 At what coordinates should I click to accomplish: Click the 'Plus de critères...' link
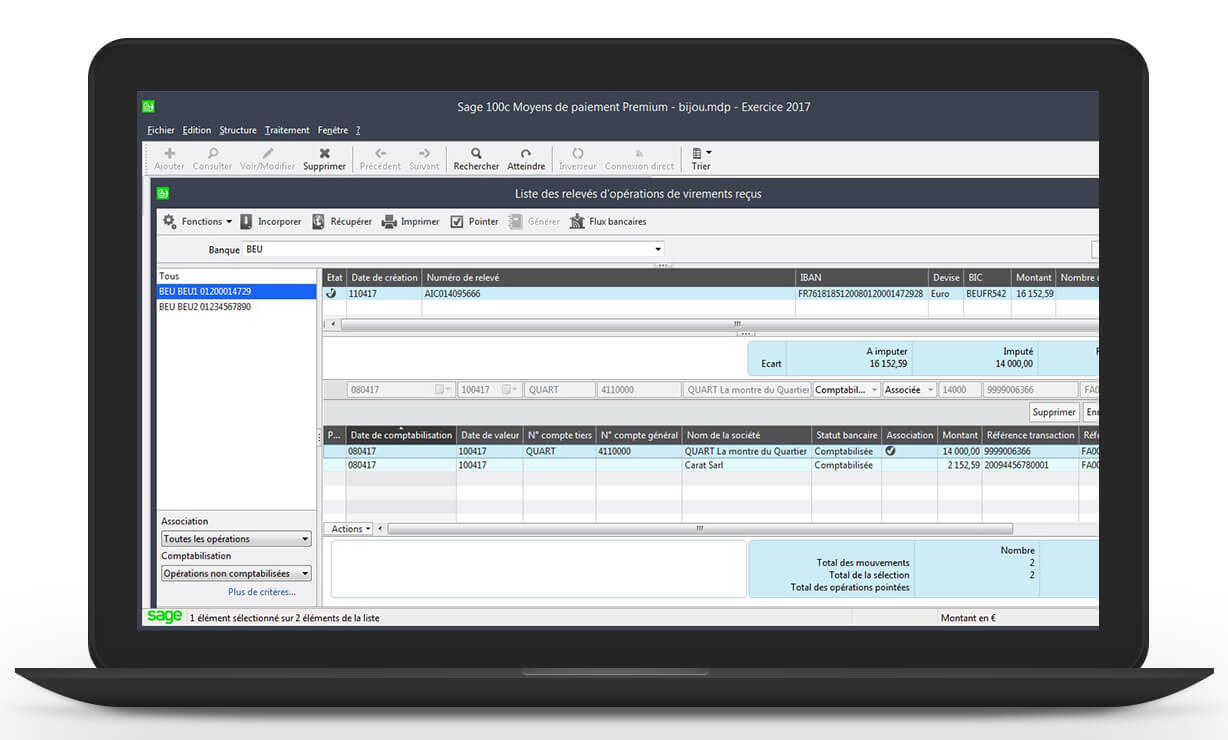click(262, 592)
